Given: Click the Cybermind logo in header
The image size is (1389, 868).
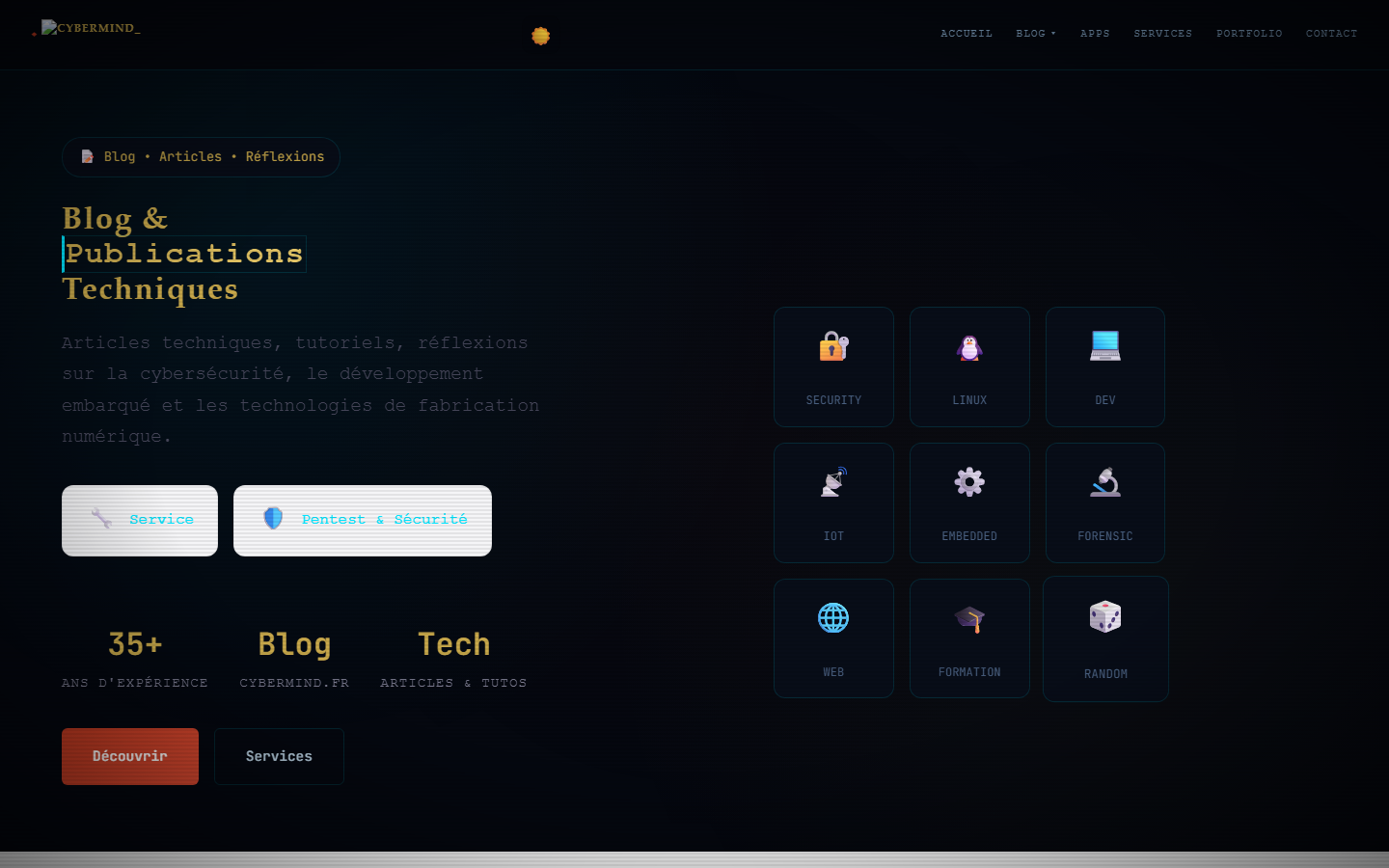Looking at the screenshot, I should (x=91, y=28).
